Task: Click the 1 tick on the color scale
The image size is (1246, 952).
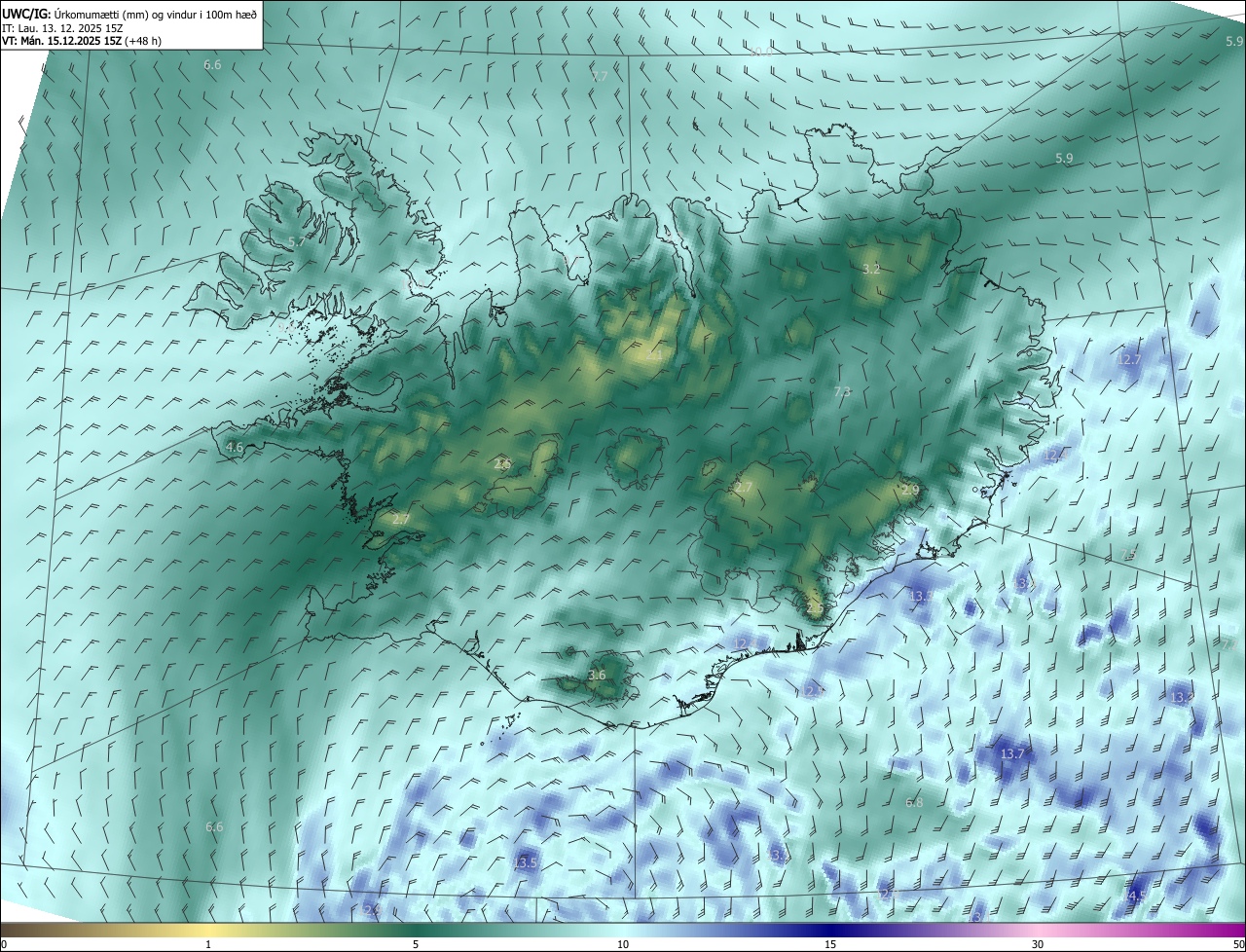Action: click(208, 944)
